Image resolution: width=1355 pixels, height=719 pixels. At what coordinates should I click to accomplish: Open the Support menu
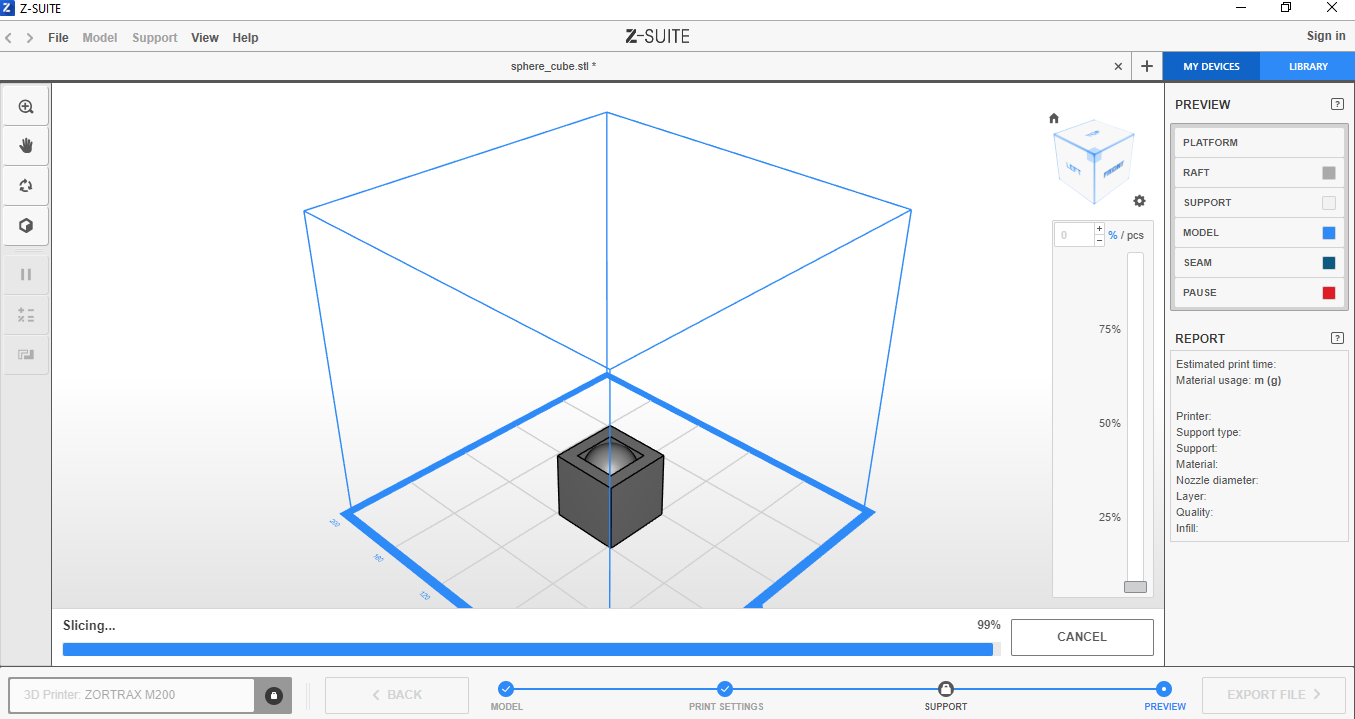[155, 38]
